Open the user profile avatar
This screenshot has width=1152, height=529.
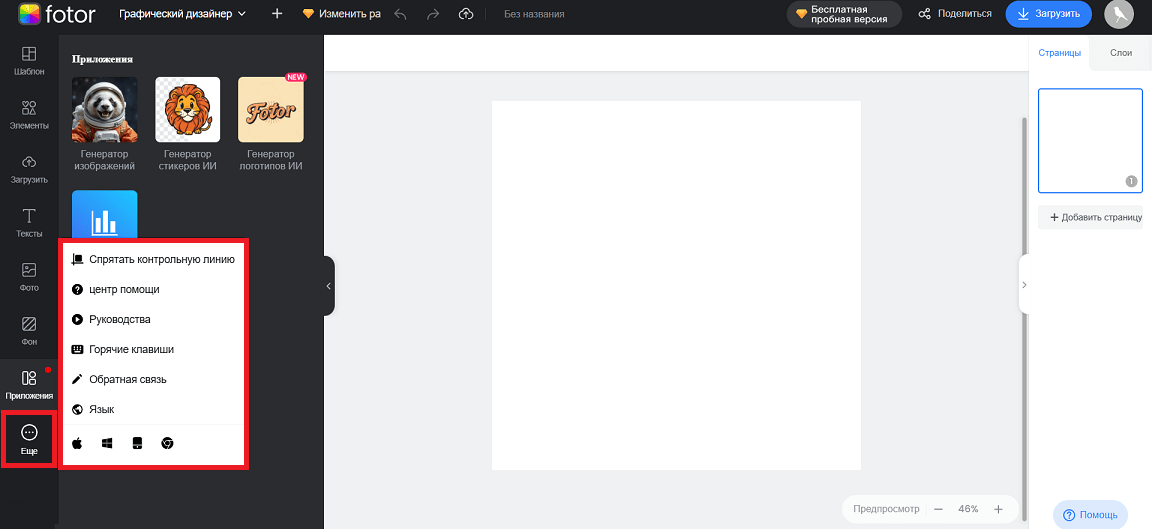pos(1118,14)
